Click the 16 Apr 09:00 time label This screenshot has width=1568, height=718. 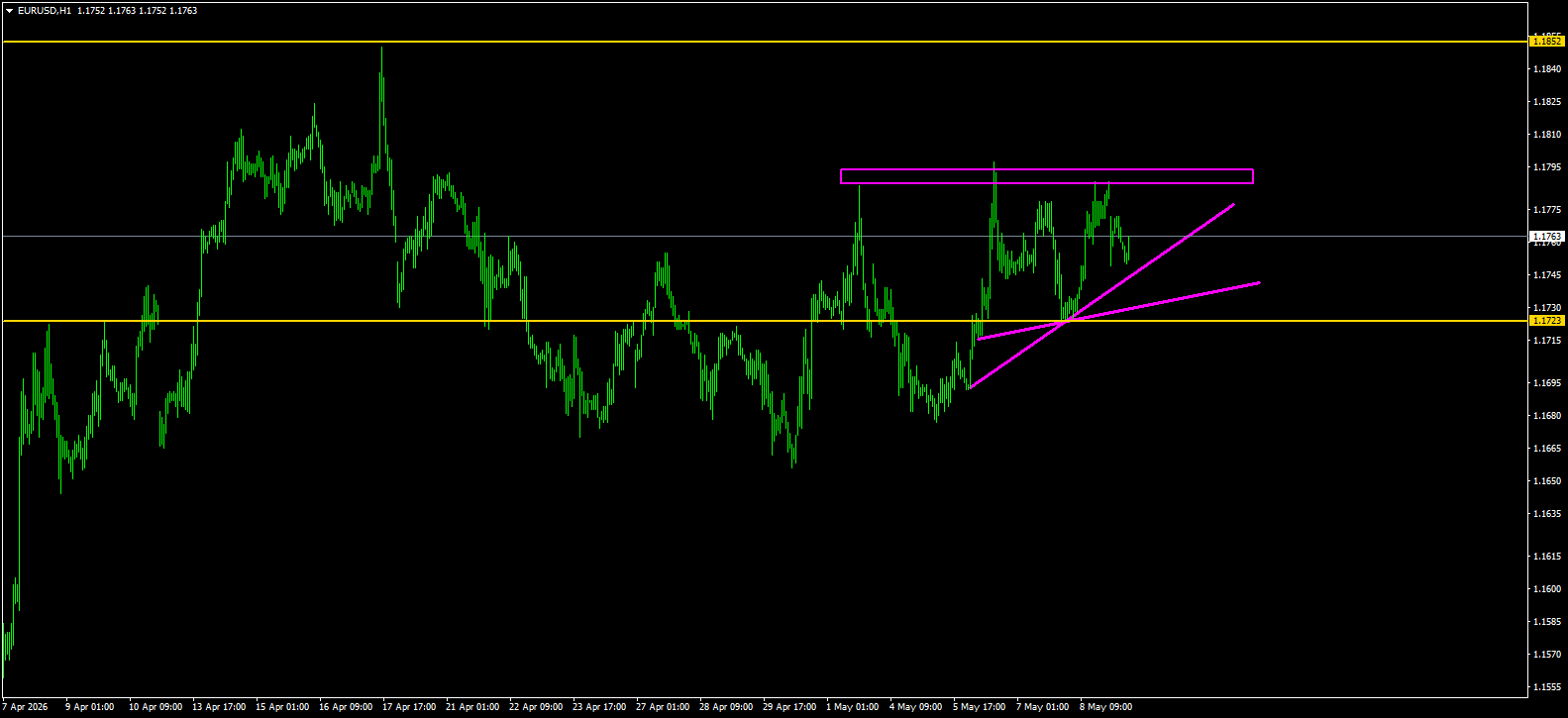pos(346,707)
